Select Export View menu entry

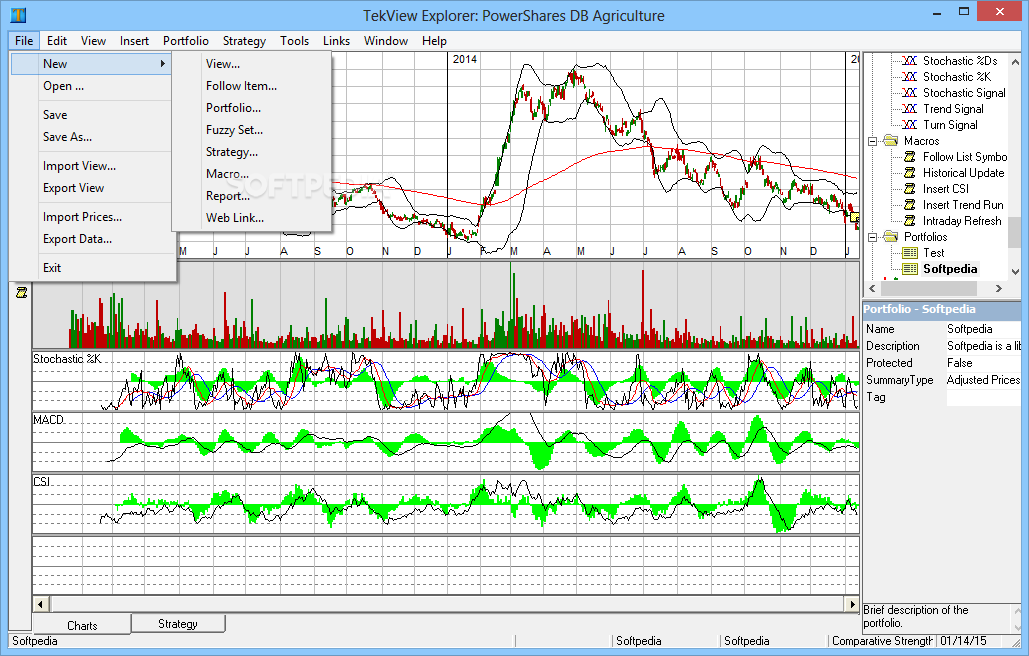pos(93,188)
